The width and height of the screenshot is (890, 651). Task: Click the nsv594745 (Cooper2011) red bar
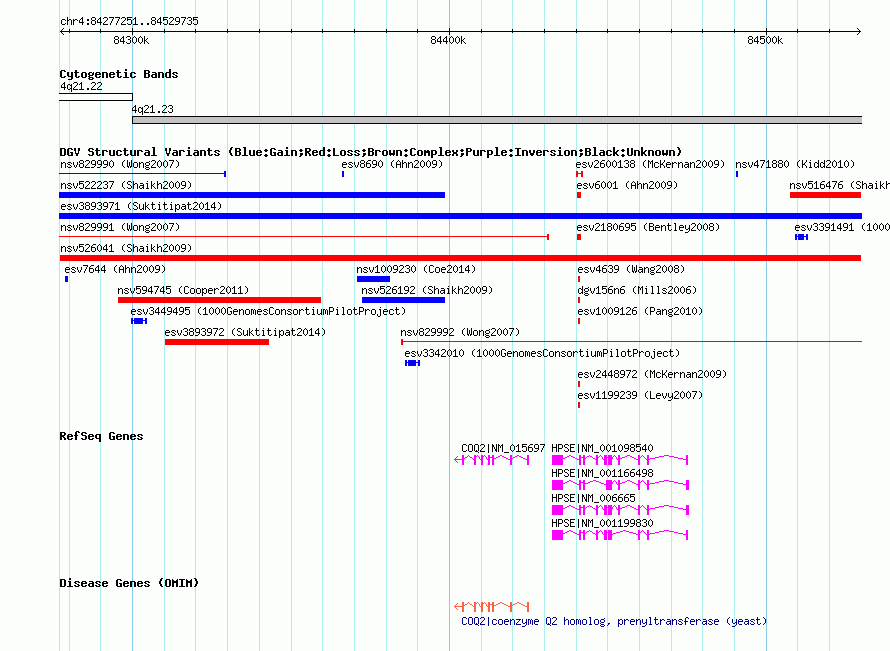click(x=219, y=300)
